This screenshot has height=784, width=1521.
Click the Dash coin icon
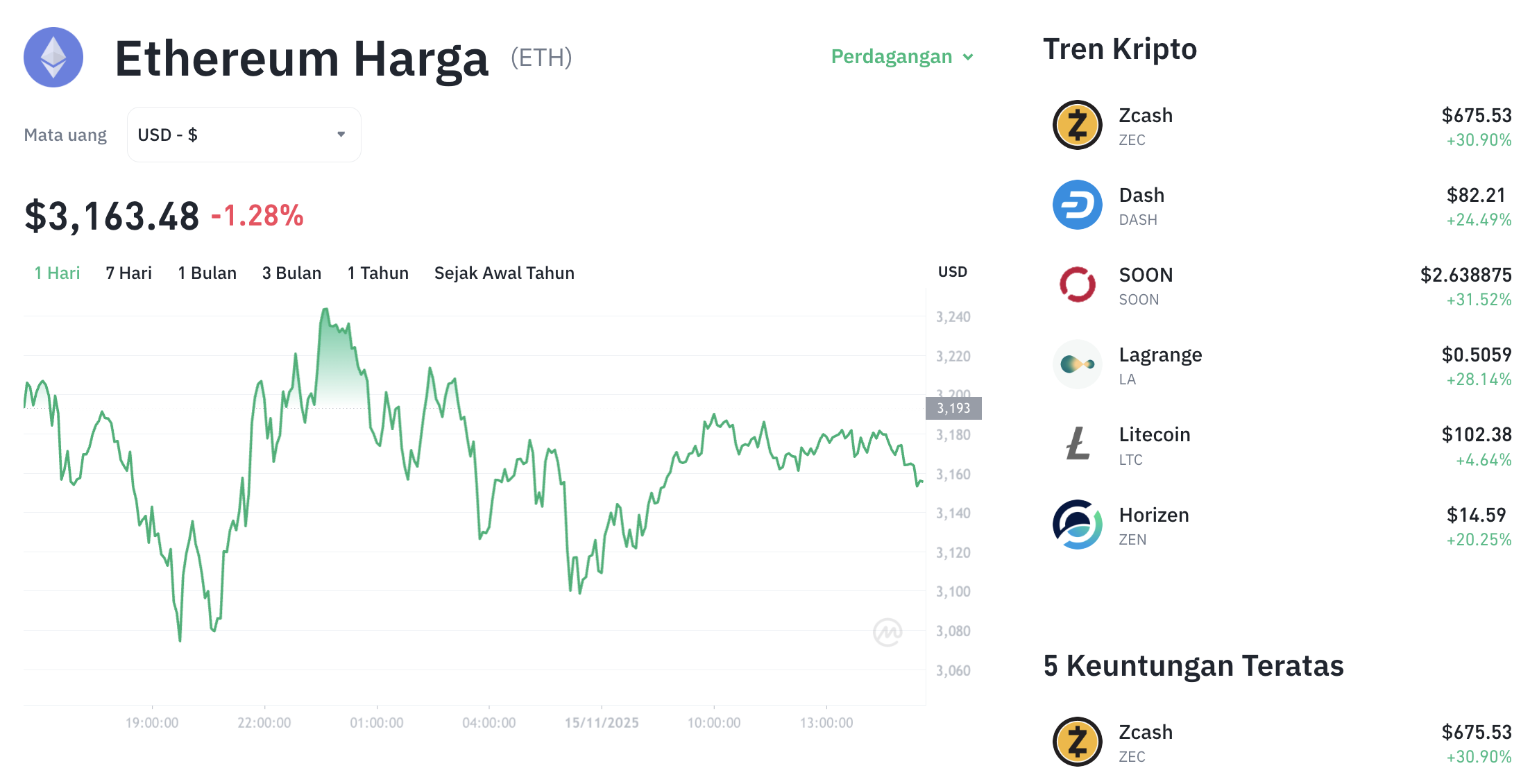tap(1077, 205)
